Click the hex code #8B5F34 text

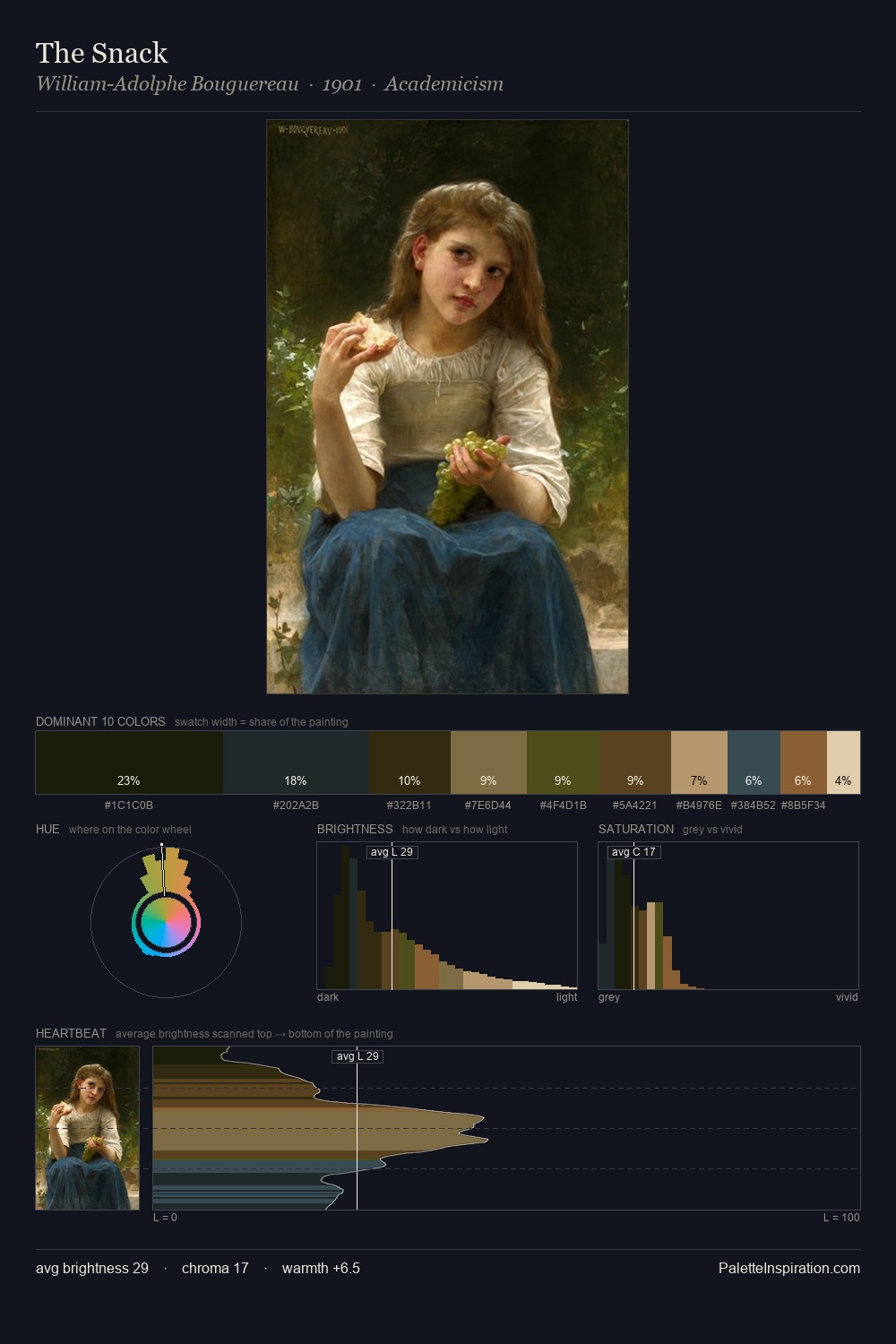[x=804, y=806]
